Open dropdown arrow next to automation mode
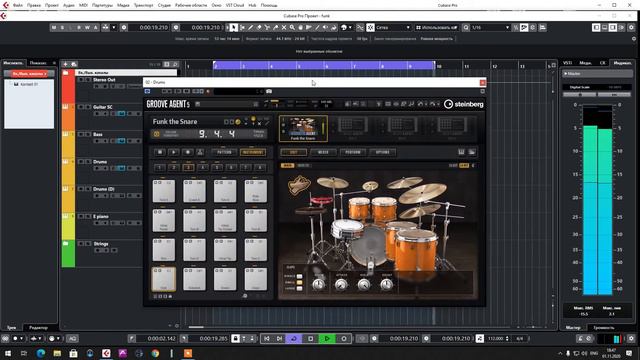Image resolution: width=640 pixels, height=360 pixels. click(x=114, y=27)
